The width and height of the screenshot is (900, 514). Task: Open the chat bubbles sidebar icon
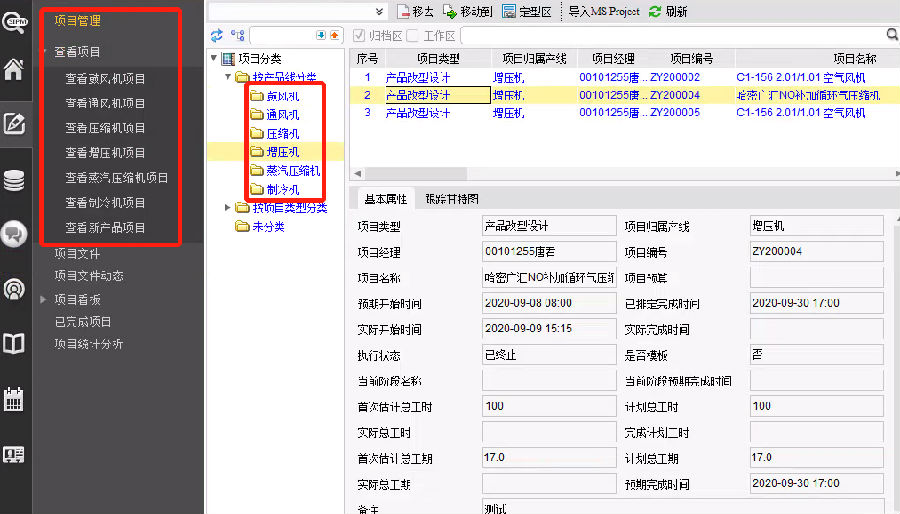pos(14,234)
